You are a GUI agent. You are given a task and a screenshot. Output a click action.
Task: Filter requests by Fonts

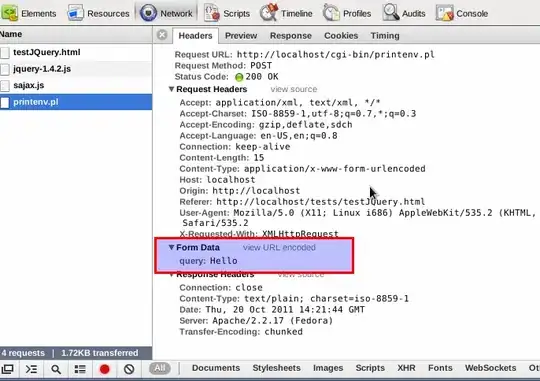point(440,368)
